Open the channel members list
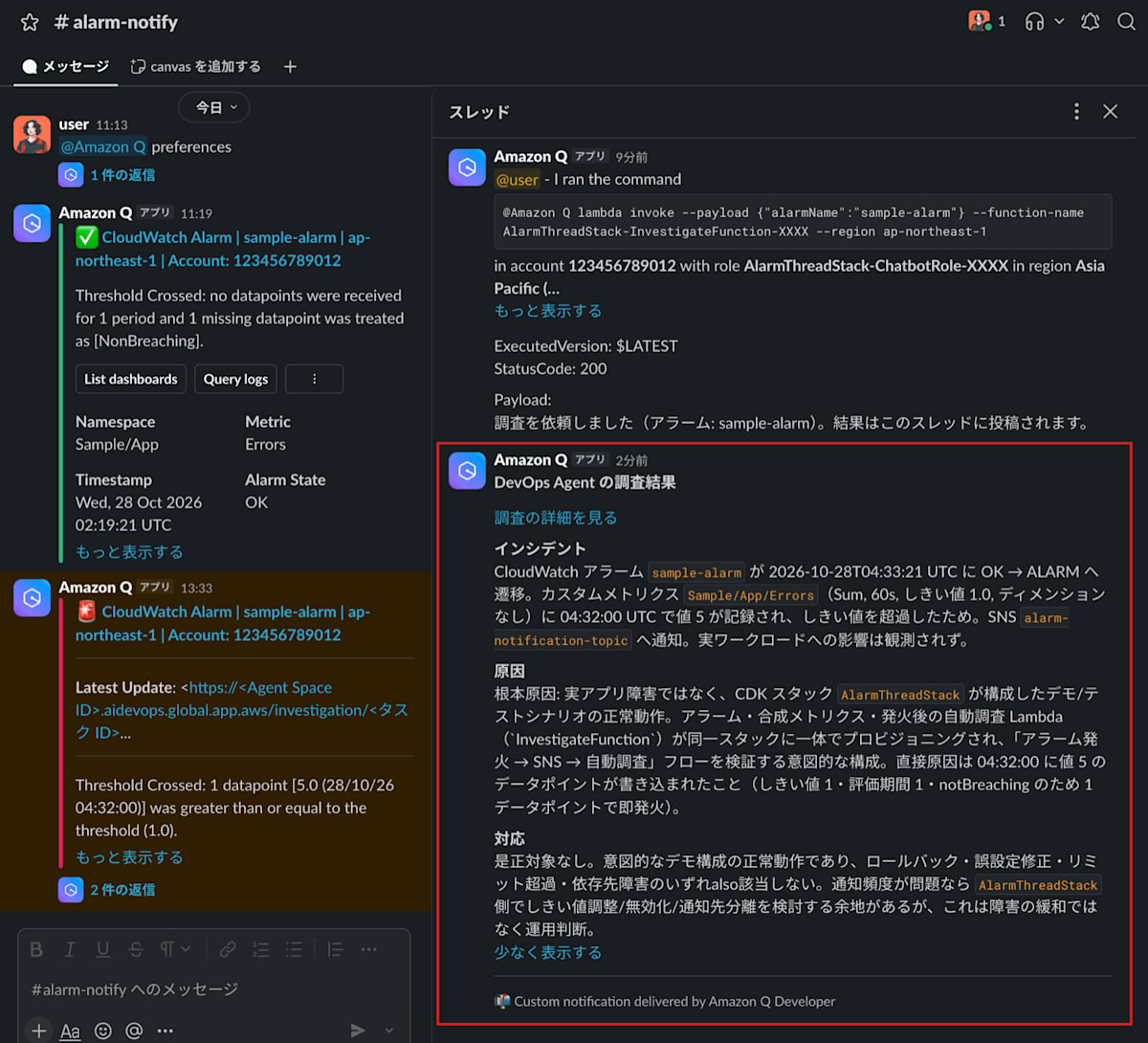The width and height of the screenshot is (1148, 1043). coord(987,21)
